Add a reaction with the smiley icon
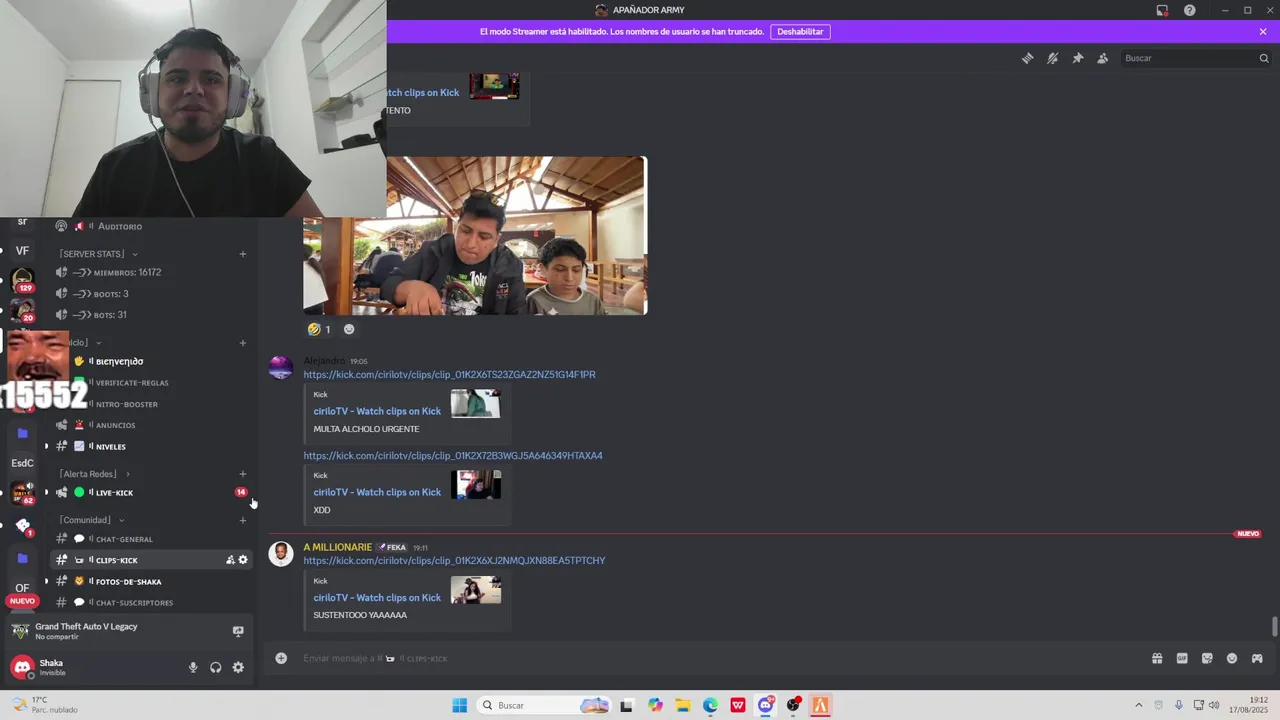 [x=349, y=329]
